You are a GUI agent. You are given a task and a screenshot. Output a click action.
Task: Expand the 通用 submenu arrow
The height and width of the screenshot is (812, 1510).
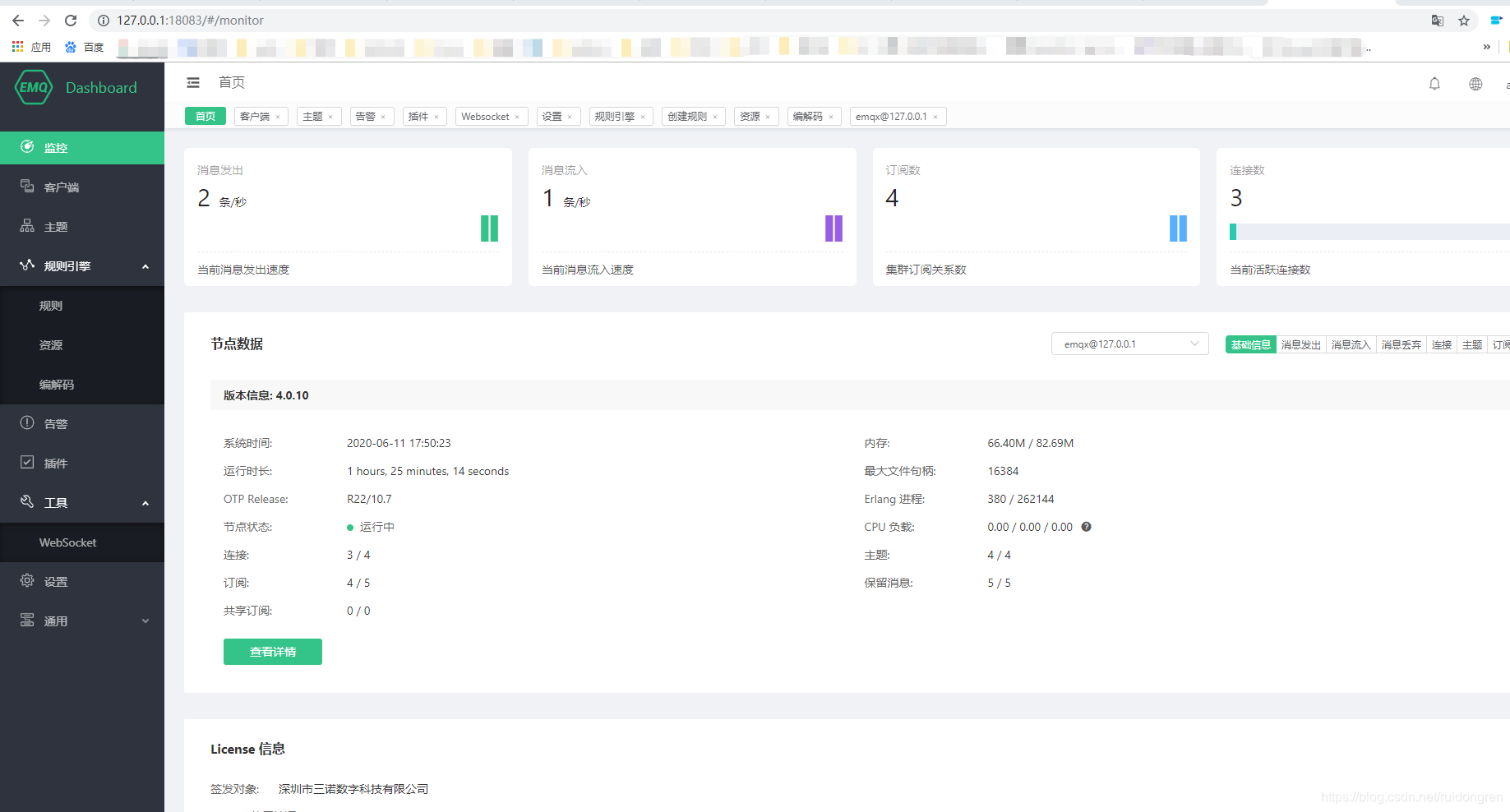pyautogui.click(x=145, y=621)
